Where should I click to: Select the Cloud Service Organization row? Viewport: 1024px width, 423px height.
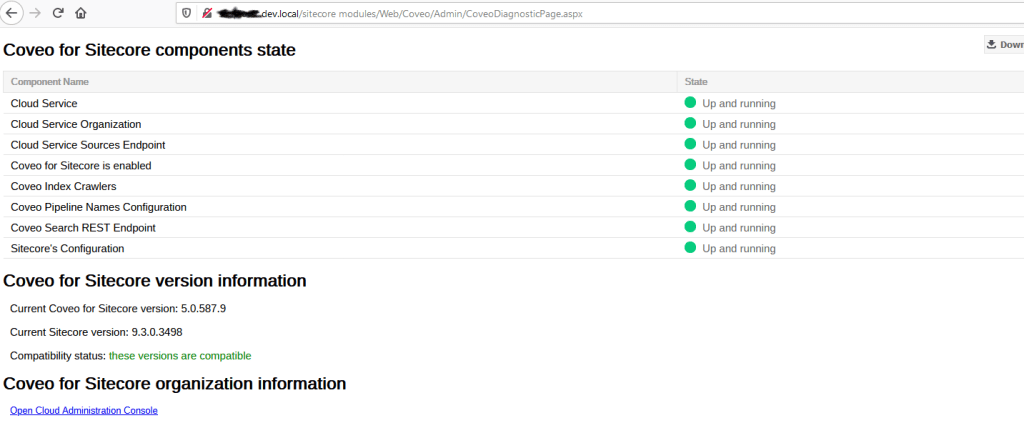[x=75, y=124]
